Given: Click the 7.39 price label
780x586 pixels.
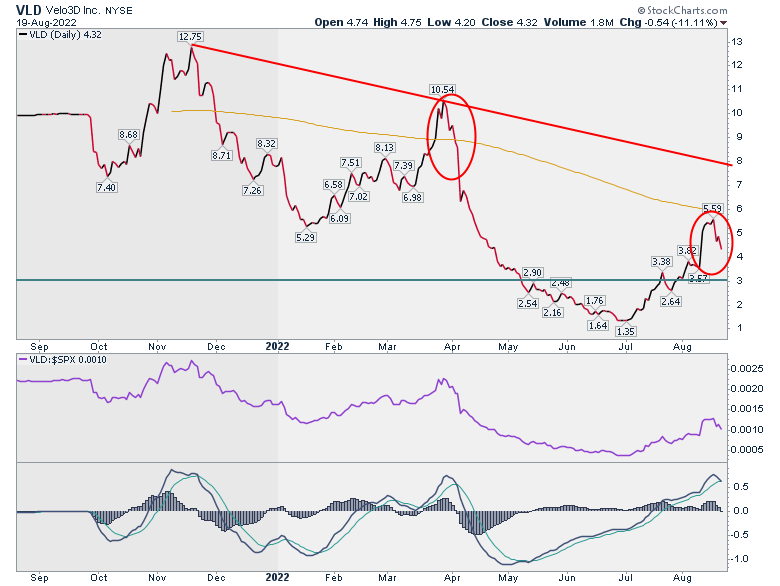Looking at the screenshot, I should click(403, 166).
